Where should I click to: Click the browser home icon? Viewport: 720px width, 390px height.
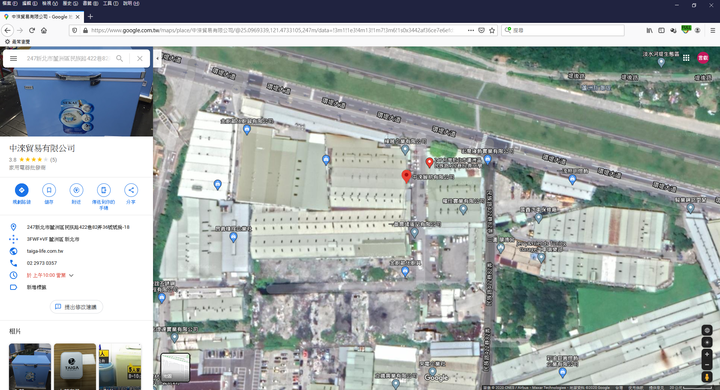pos(44,30)
